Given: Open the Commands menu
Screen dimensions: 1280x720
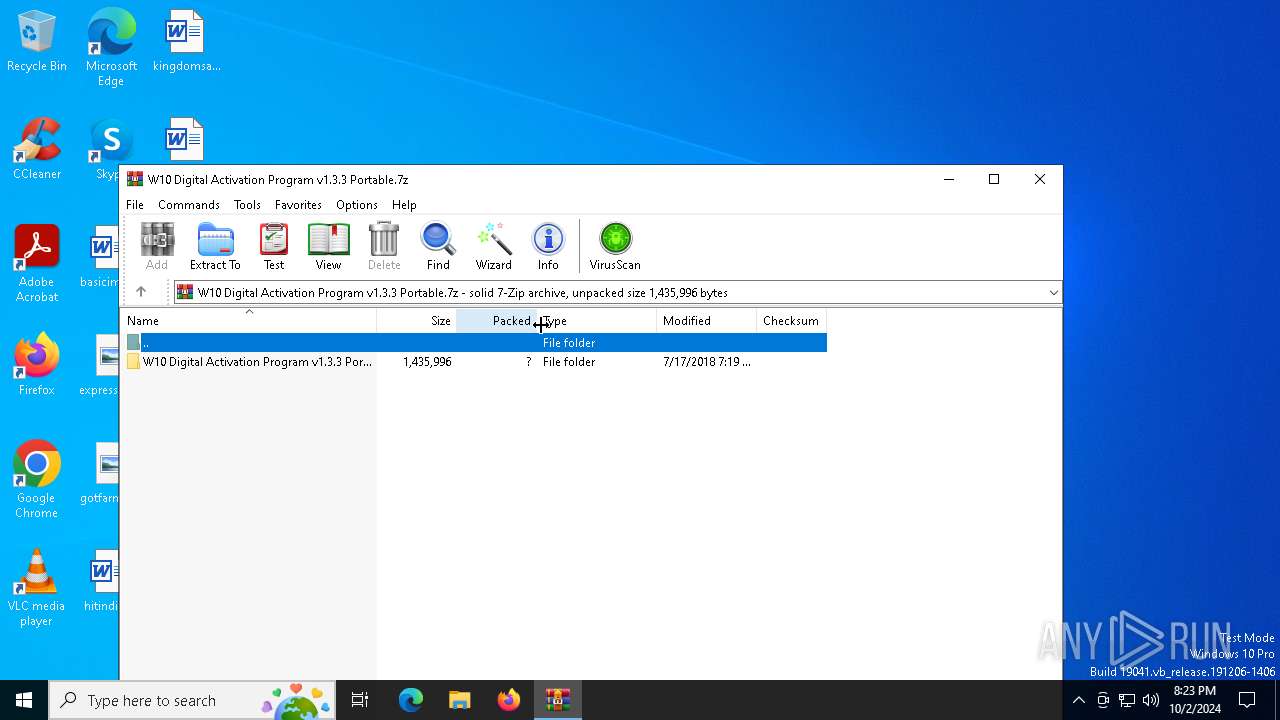Looking at the screenshot, I should (189, 204).
